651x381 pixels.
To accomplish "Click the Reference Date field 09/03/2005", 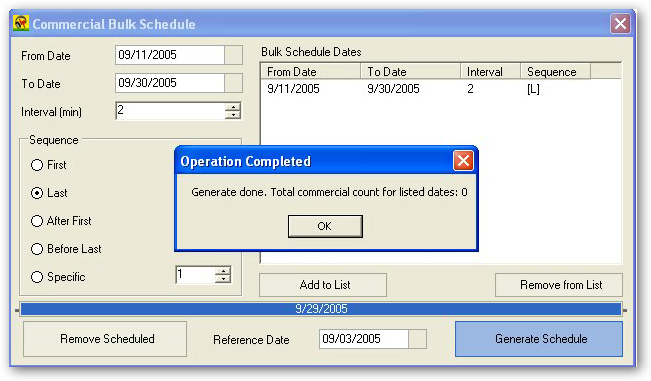I will coord(364,339).
